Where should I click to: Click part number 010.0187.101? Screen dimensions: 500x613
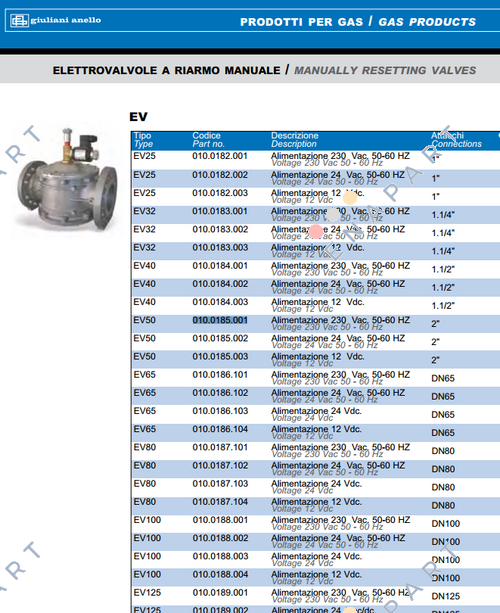(220, 447)
